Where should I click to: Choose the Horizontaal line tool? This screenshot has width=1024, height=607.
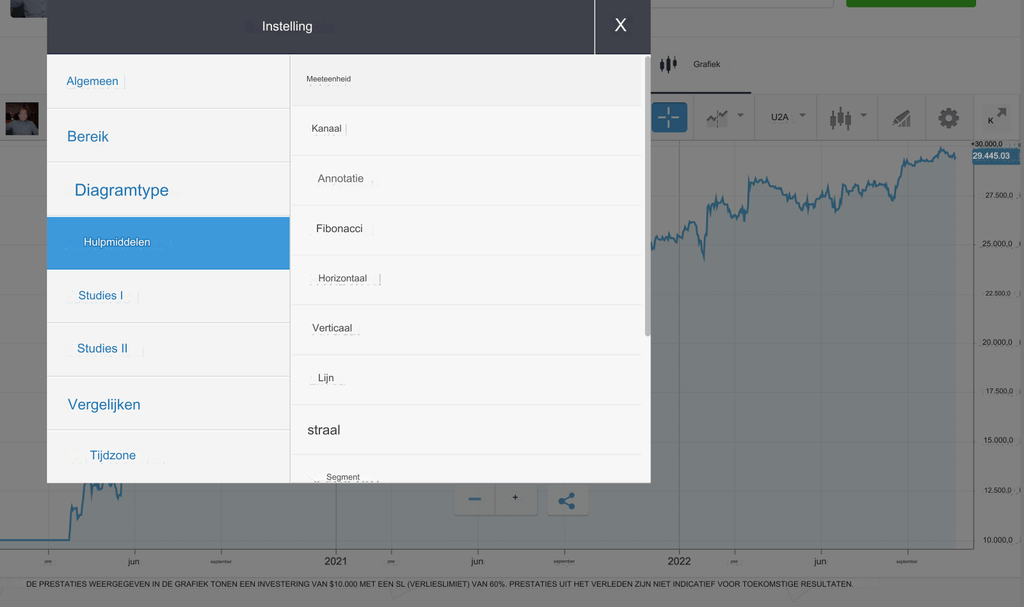[342, 278]
